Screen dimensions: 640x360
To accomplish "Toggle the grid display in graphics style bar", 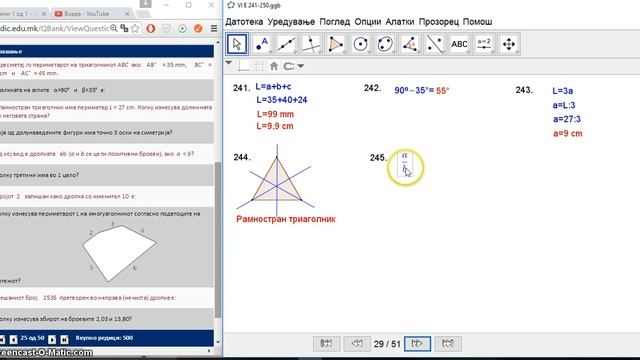I will [259, 66].
